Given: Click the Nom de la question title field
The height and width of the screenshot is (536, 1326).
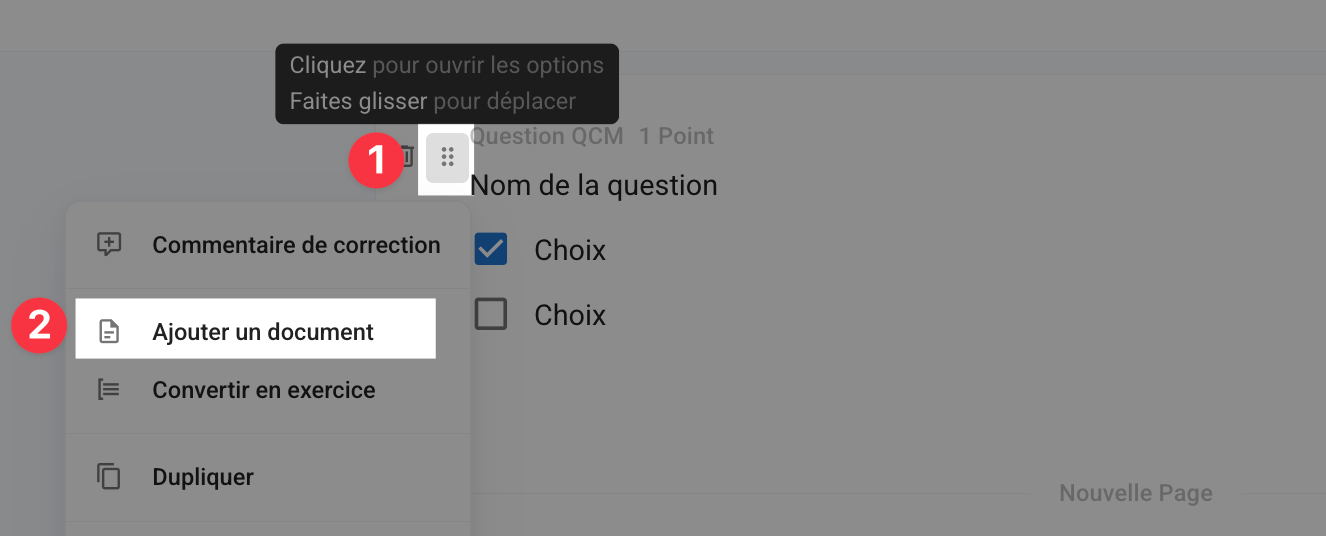Looking at the screenshot, I should 594,185.
